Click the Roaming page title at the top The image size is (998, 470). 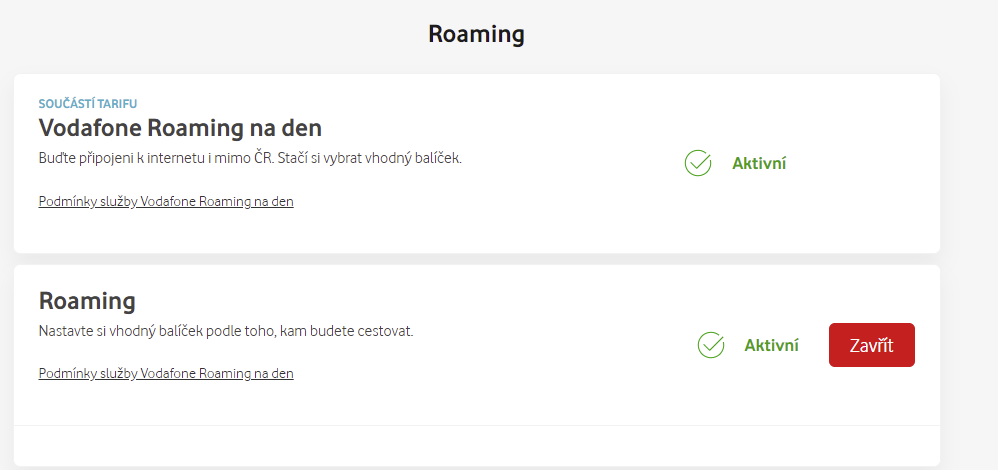pos(476,34)
